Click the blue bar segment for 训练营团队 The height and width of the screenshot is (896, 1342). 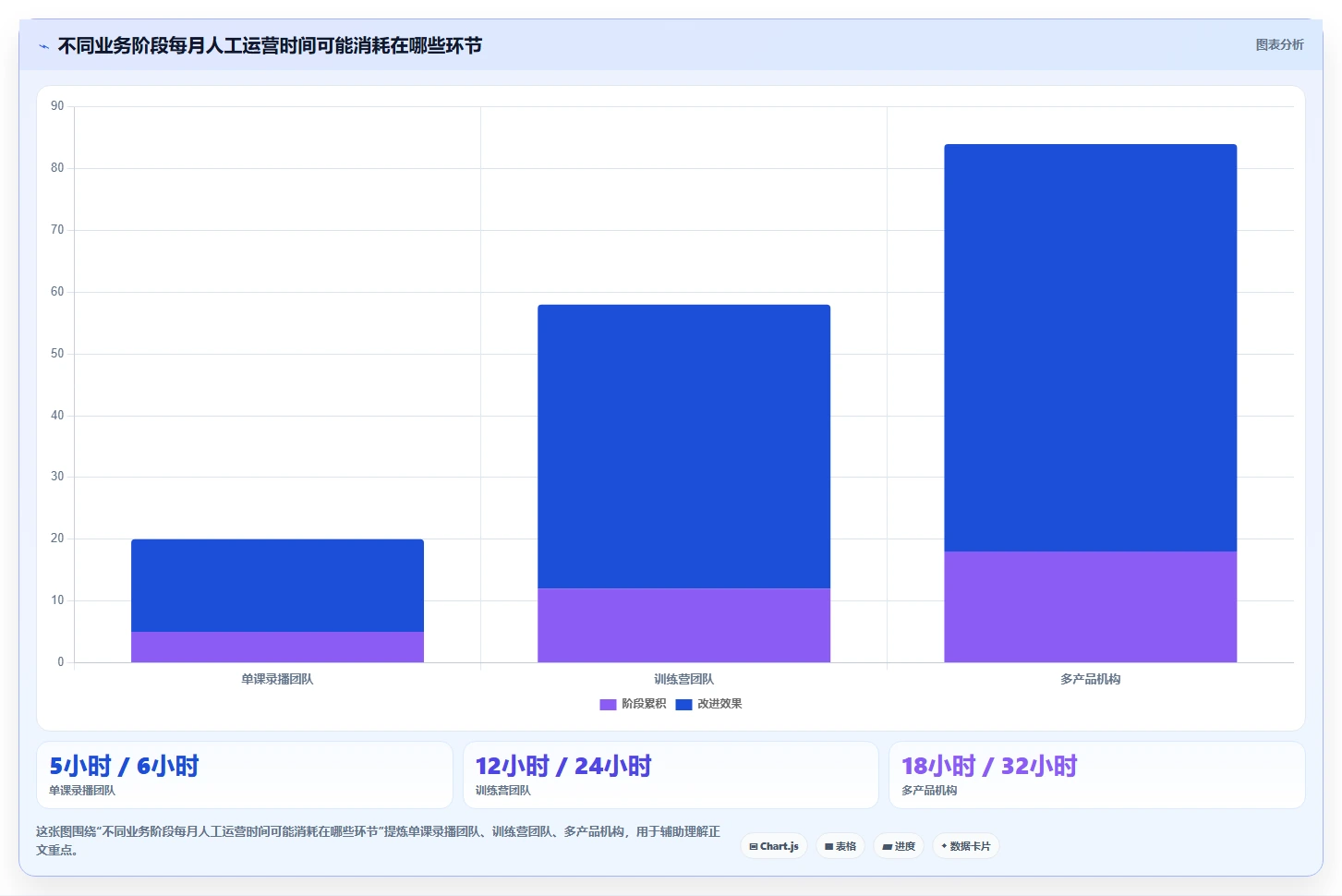pyautogui.click(x=683, y=446)
